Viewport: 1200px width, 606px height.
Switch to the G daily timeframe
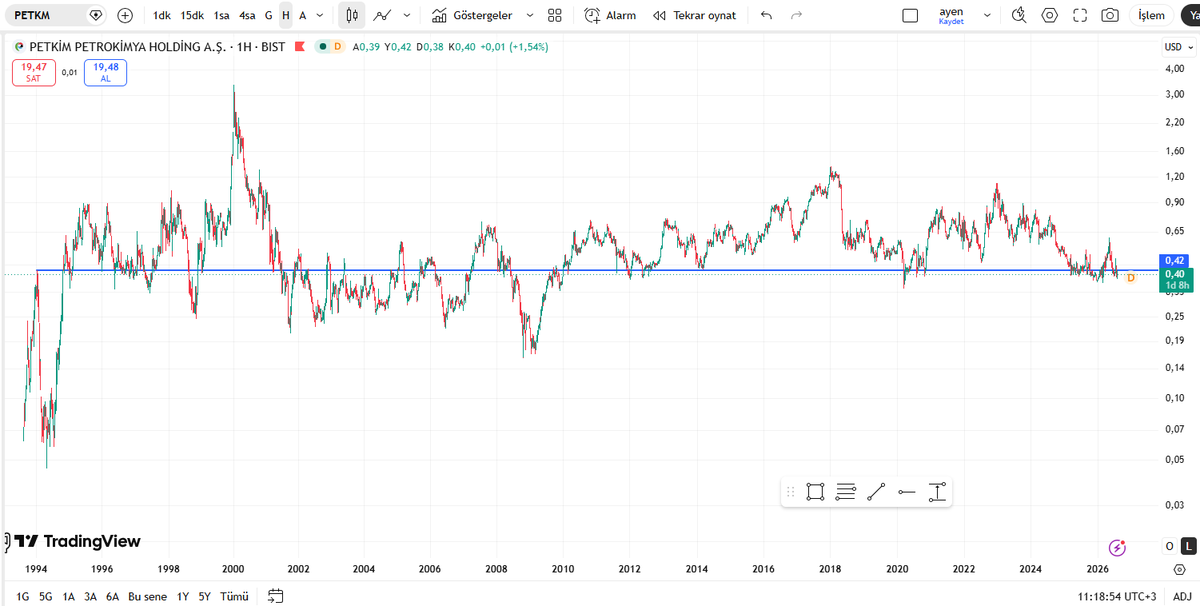coord(268,15)
